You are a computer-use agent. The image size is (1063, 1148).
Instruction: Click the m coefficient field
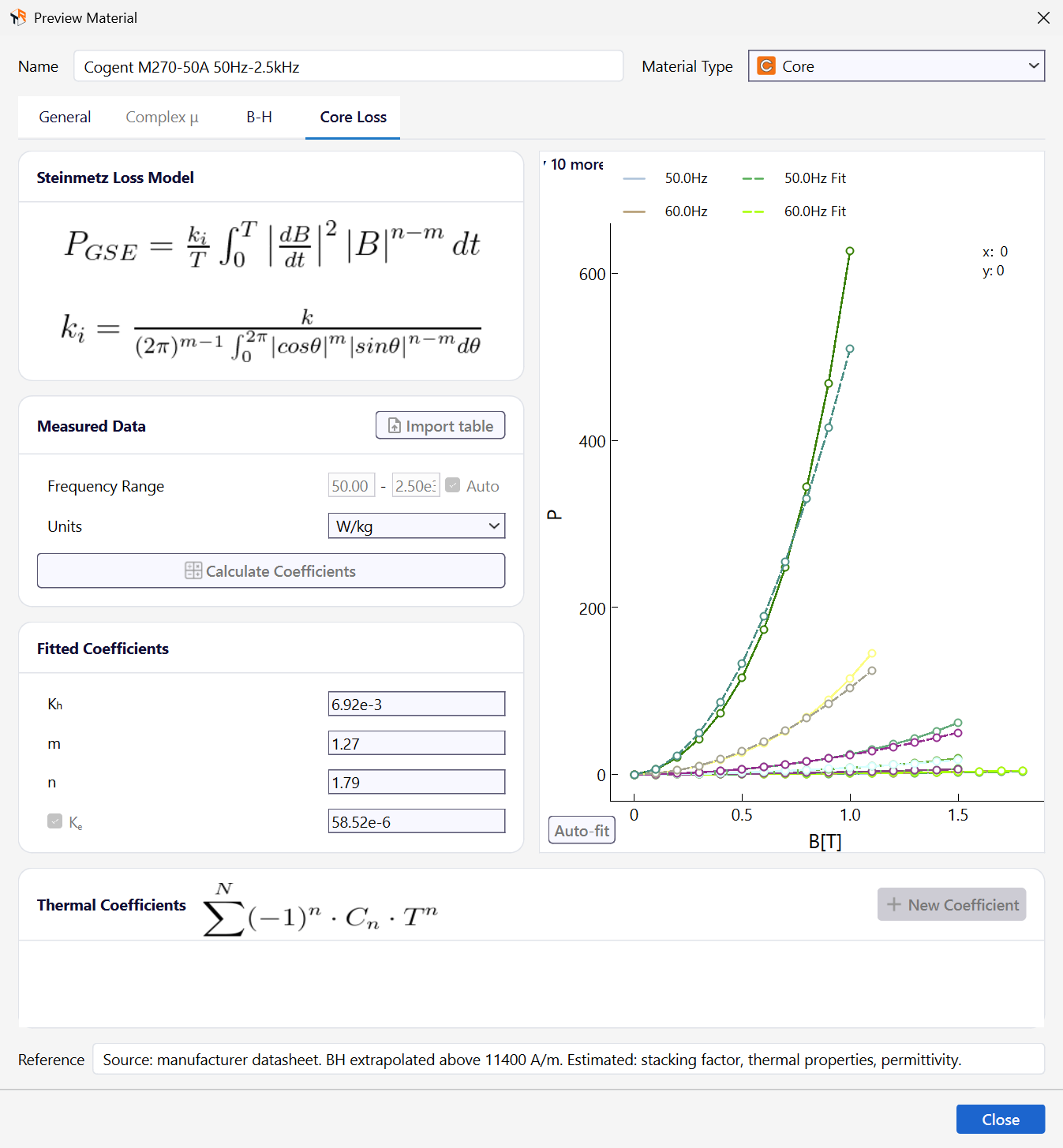point(417,743)
